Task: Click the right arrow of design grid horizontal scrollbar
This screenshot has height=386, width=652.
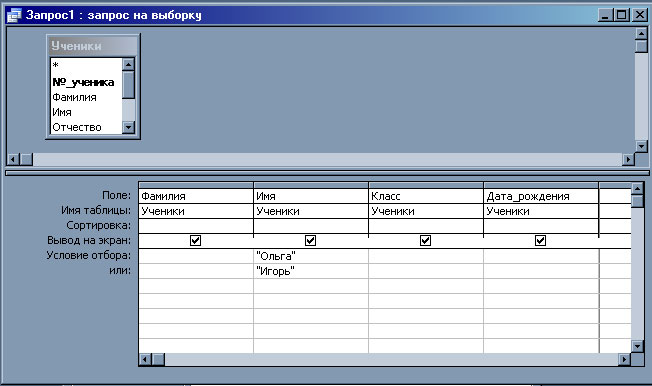Action: [624, 359]
